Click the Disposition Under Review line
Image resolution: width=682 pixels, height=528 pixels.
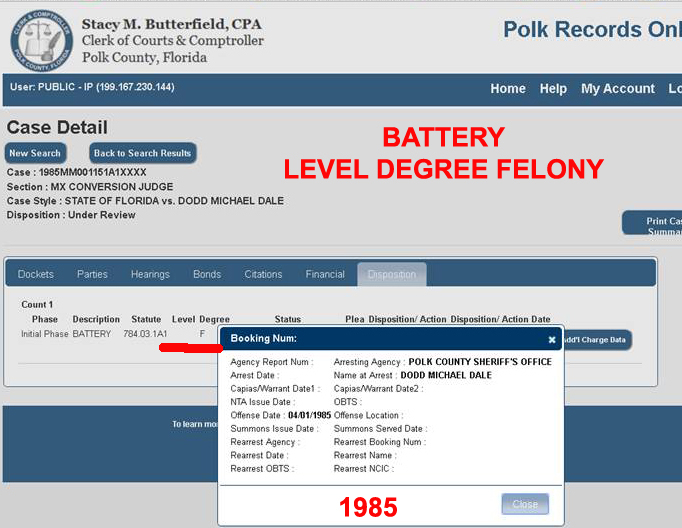click(71, 215)
